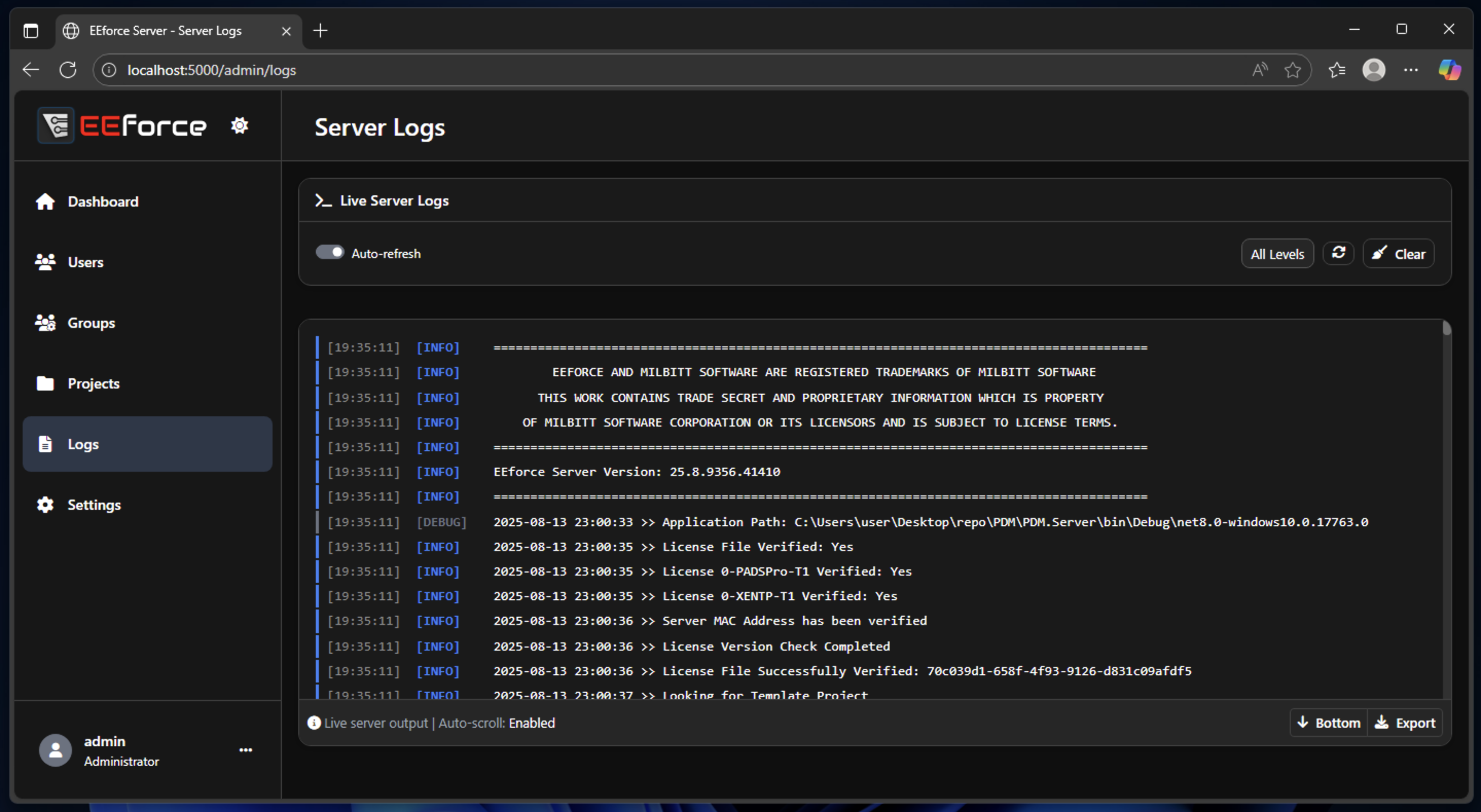Click the EEforce Server Version log line
The width and height of the screenshot is (1481, 812).
click(637, 472)
